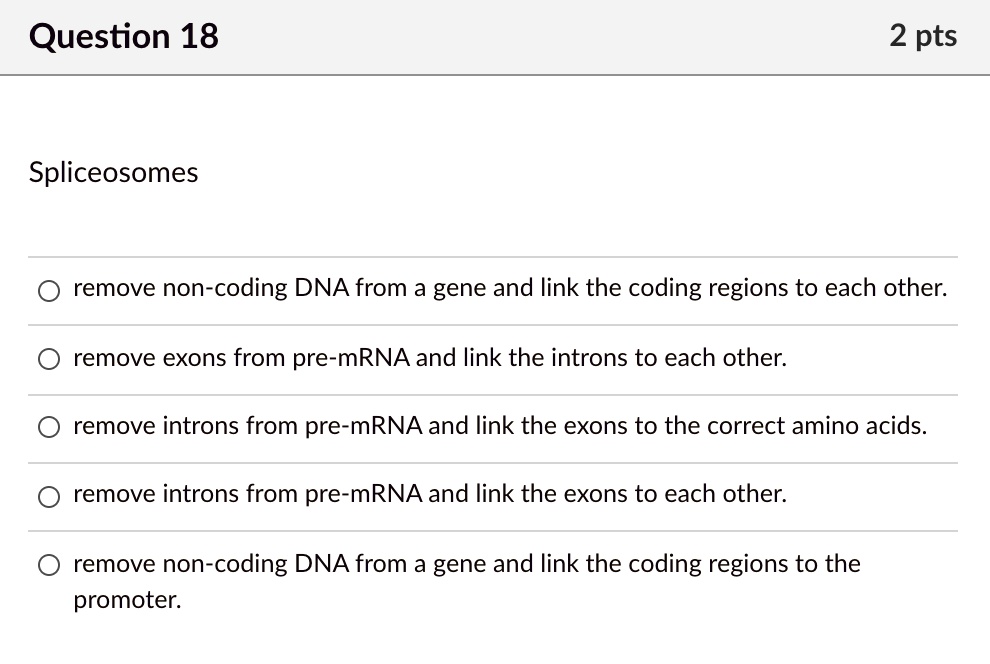Click the word promoter in last option
The height and width of the screenshot is (664, 990).
(x=127, y=601)
